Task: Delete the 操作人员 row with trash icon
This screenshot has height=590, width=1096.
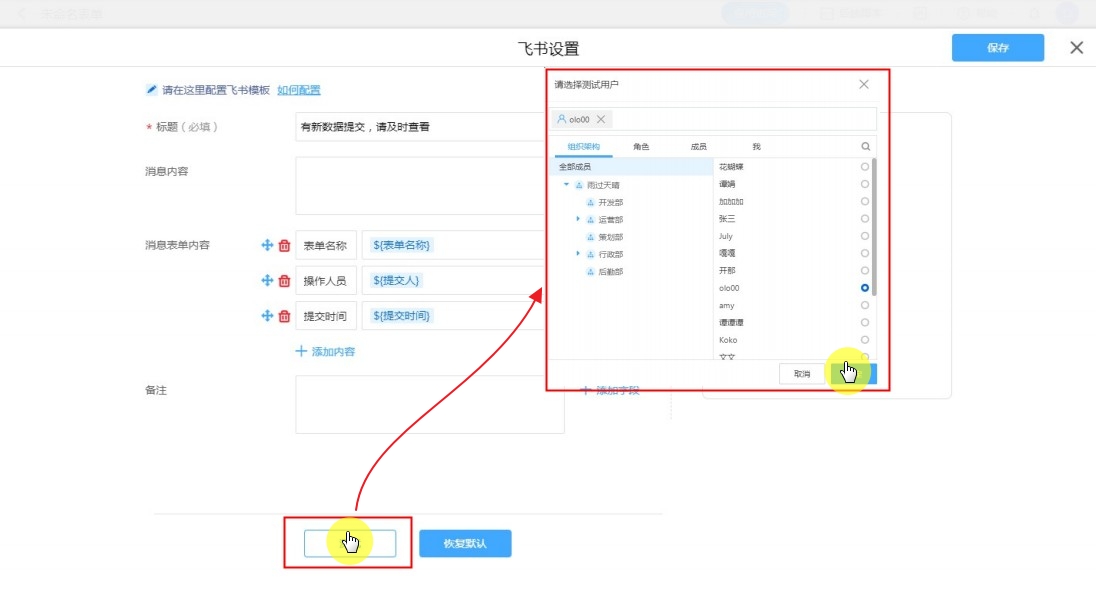Action: point(284,281)
